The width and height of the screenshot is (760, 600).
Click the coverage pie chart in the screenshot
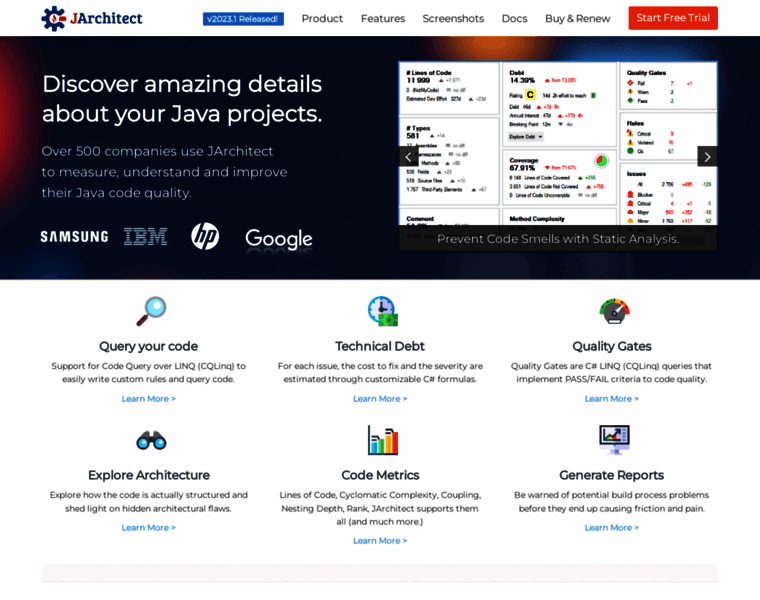pyautogui.click(x=602, y=160)
